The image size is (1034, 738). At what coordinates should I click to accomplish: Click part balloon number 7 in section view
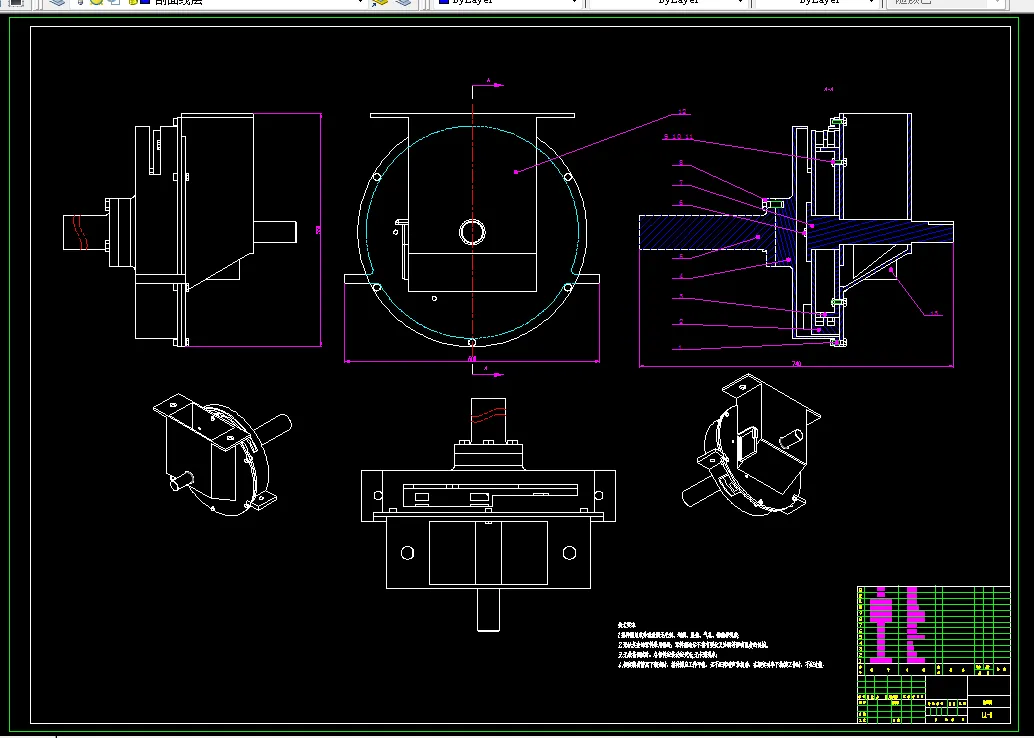coord(681,183)
